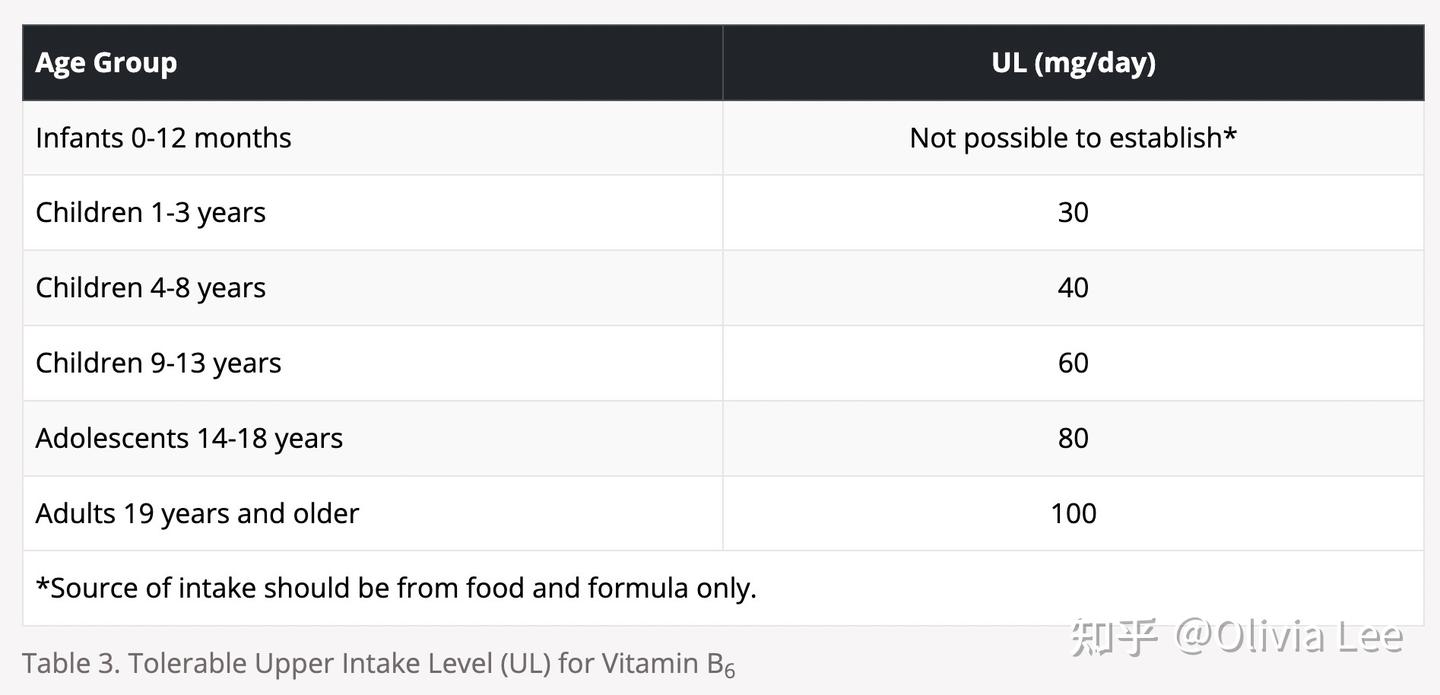Select the Children 4-8 years row label

point(150,288)
